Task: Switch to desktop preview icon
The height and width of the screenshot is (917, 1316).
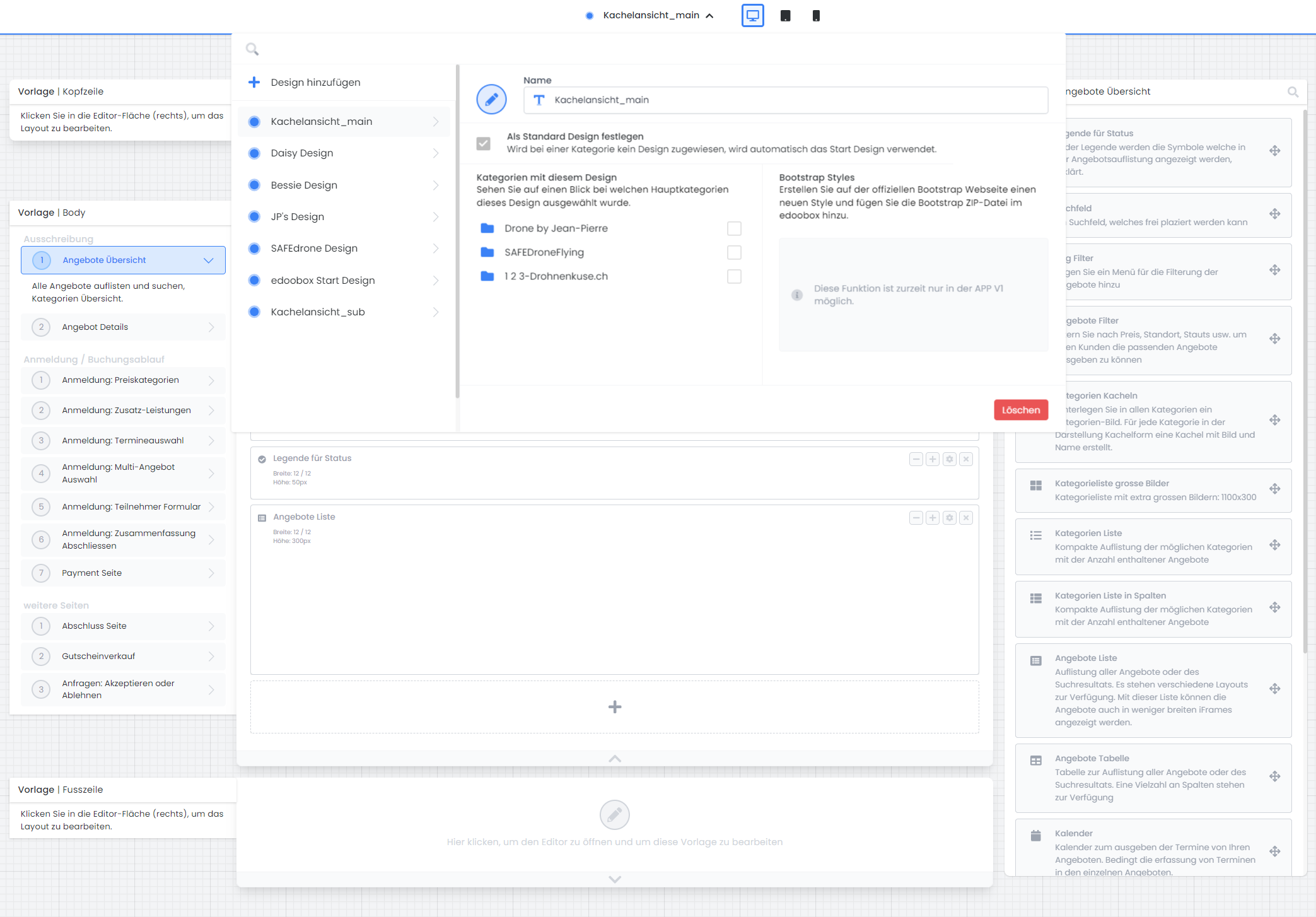Action: point(752,16)
